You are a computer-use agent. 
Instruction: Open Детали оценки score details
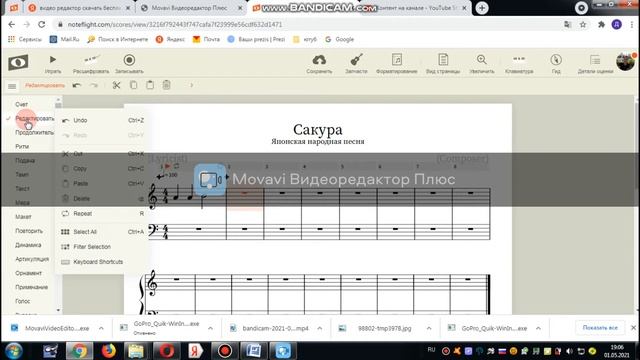[595, 64]
